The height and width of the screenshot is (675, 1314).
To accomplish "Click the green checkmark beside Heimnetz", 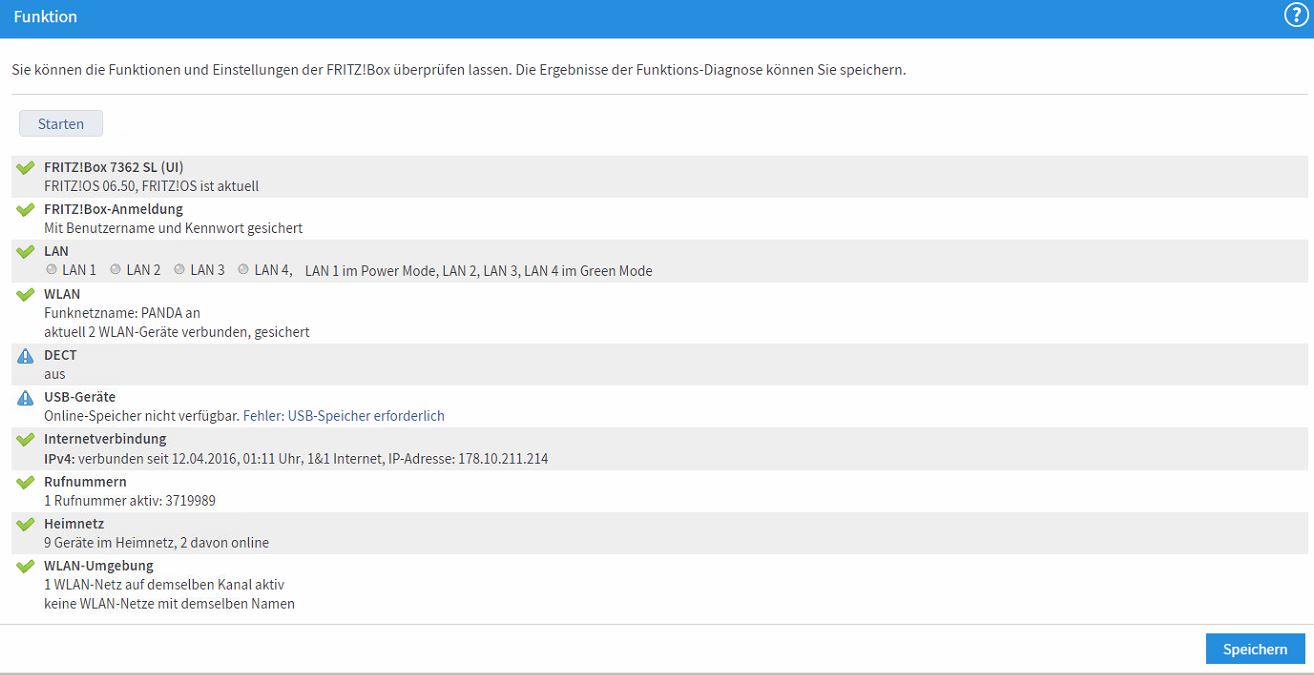I will coord(26,524).
